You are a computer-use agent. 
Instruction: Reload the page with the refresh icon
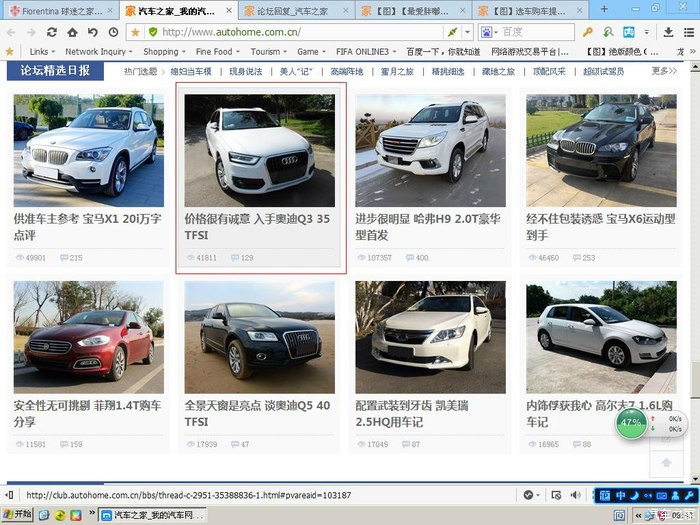click(x=52, y=32)
